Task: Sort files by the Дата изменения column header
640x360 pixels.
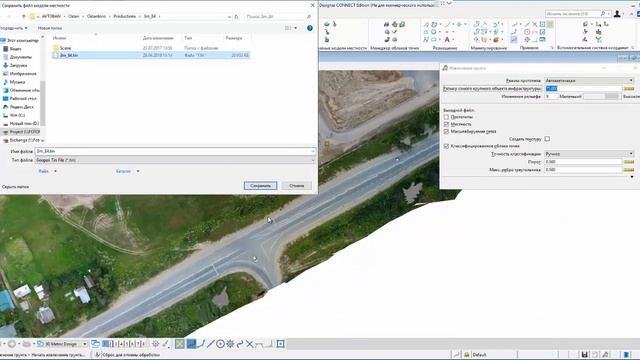Action: tap(158, 38)
